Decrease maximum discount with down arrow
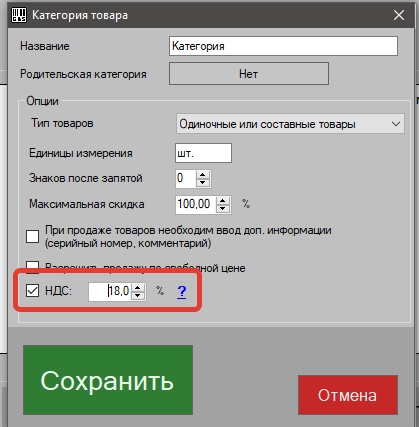This screenshot has width=419, height=427. click(x=223, y=209)
